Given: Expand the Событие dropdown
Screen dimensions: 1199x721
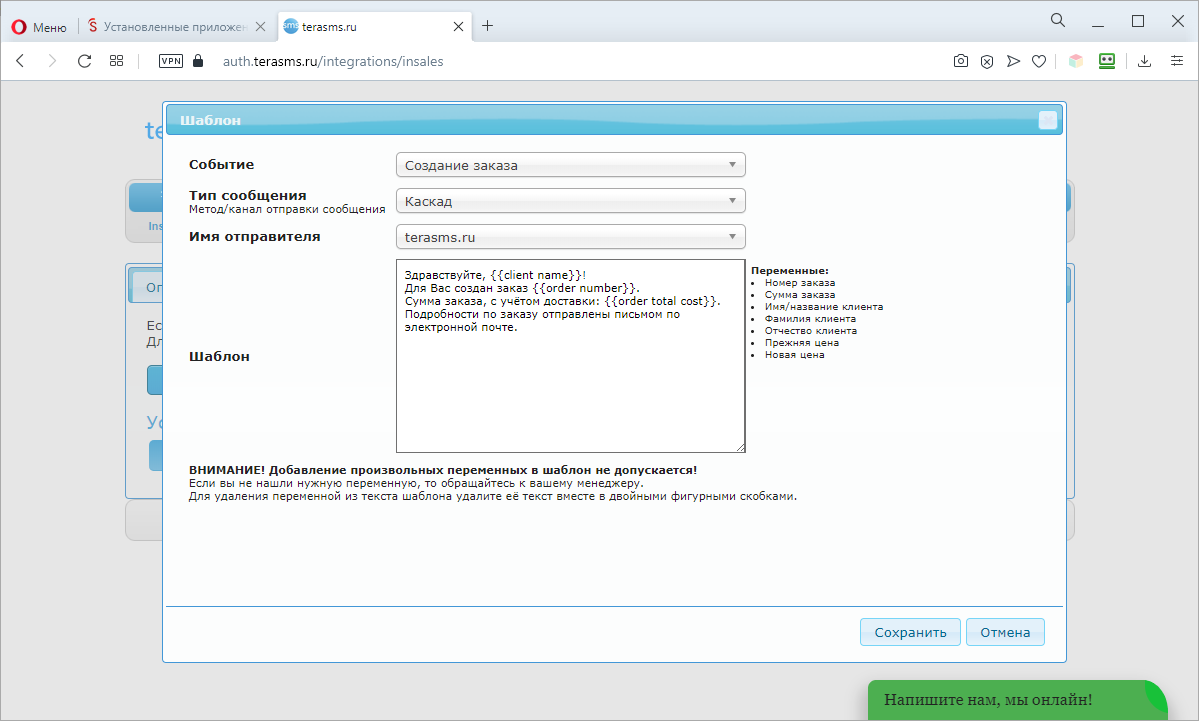Looking at the screenshot, I should [570, 165].
